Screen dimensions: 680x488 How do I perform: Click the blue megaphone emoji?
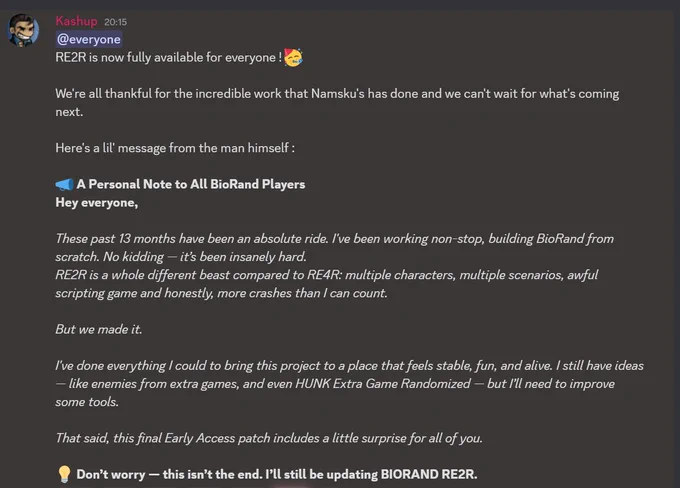coord(65,184)
